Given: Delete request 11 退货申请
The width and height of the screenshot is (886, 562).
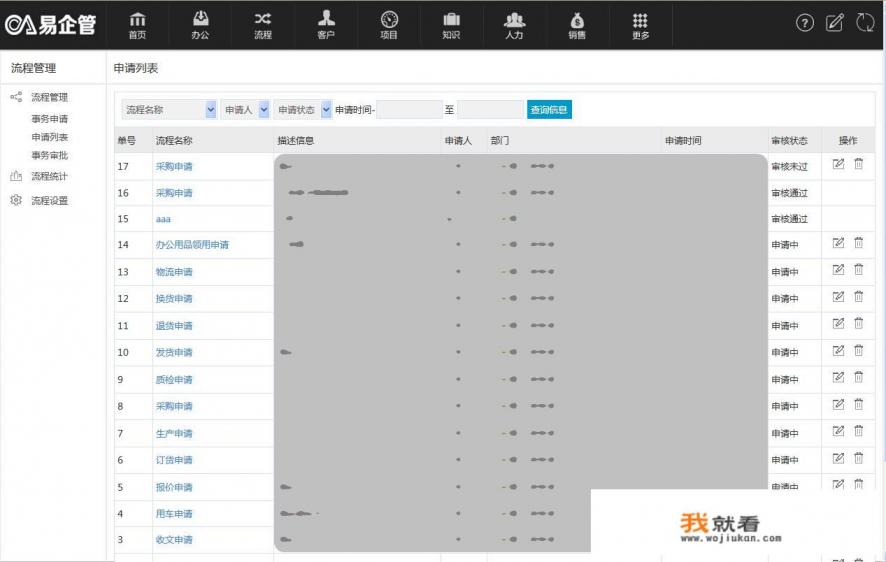Looking at the screenshot, I should tap(858, 323).
